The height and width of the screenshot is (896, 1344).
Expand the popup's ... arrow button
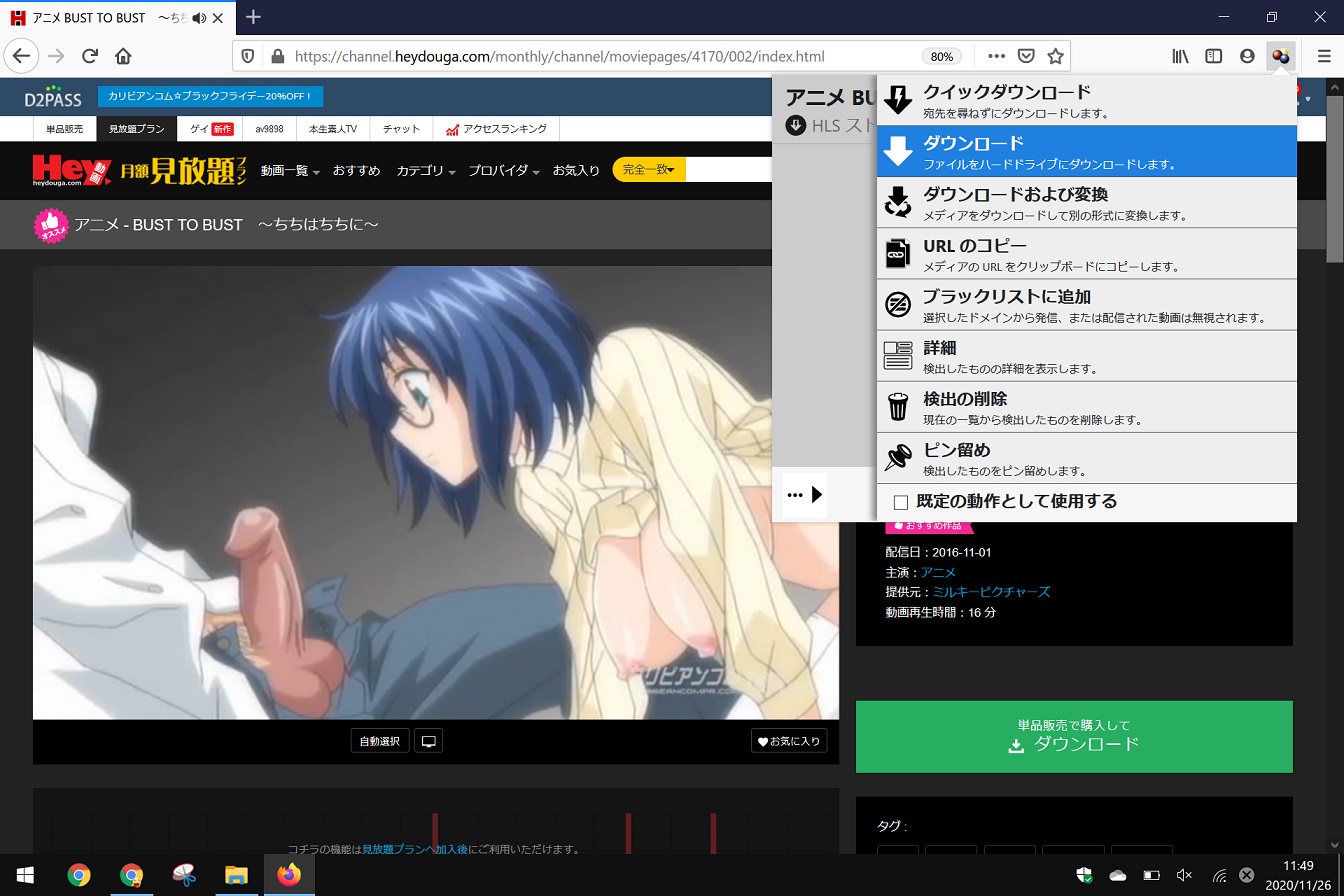[x=804, y=495]
